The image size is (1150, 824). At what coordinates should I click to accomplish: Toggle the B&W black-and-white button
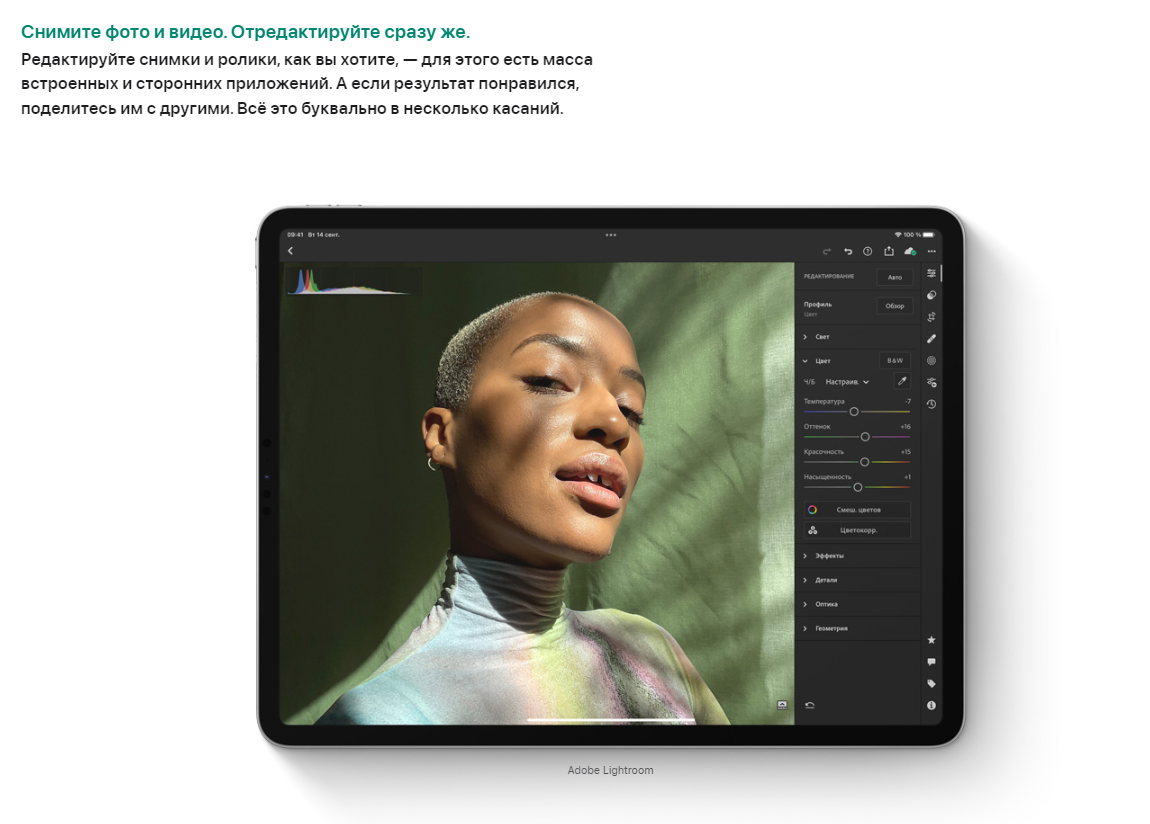pos(894,361)
